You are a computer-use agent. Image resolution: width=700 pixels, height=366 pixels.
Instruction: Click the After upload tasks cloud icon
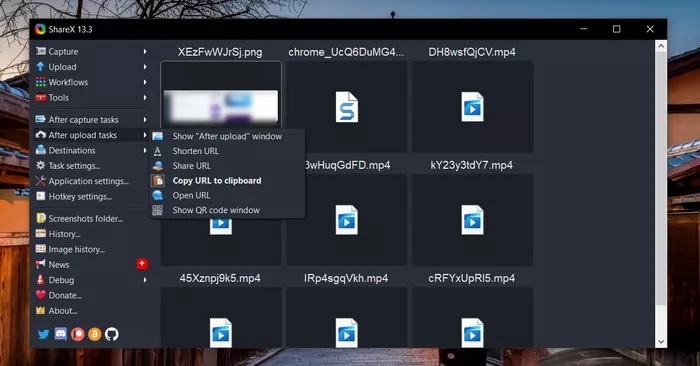coord(41,135)
